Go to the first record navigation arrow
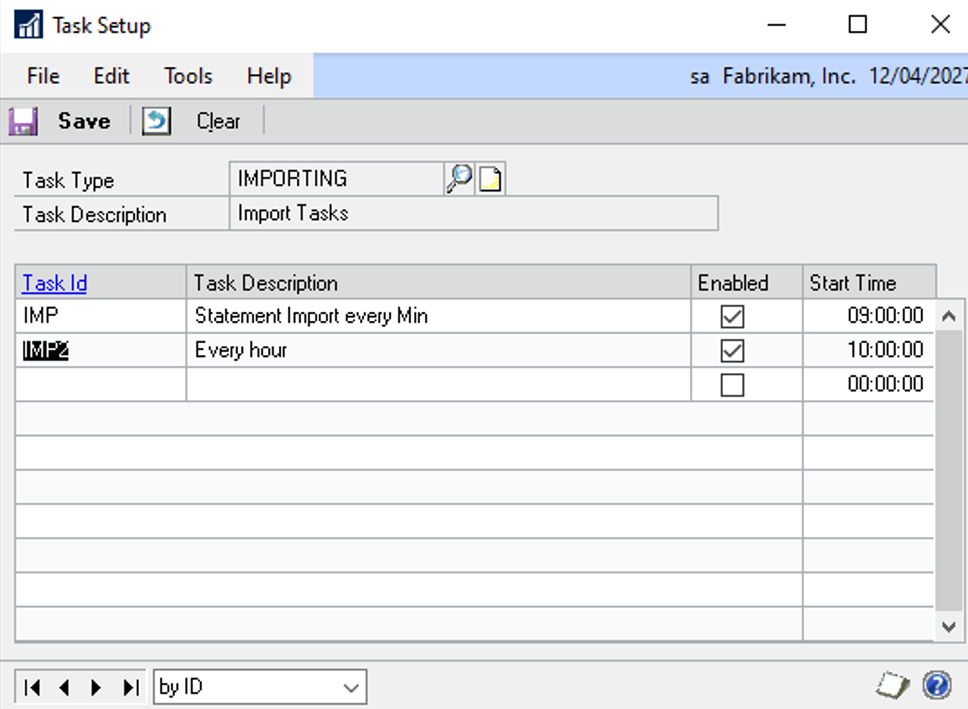 coord(32,688)
